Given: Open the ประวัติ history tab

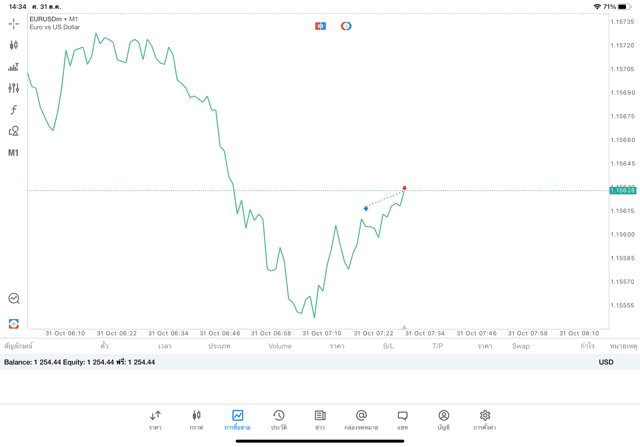Looking at the screenshot, I should (x=278, y=420).
